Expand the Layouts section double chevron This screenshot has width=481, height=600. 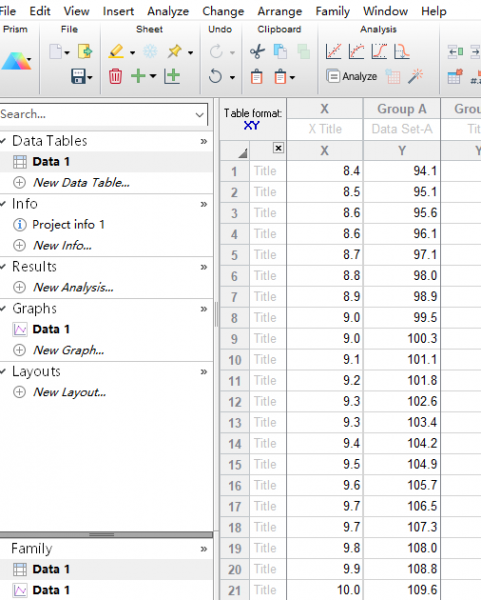tap(204, 372)
